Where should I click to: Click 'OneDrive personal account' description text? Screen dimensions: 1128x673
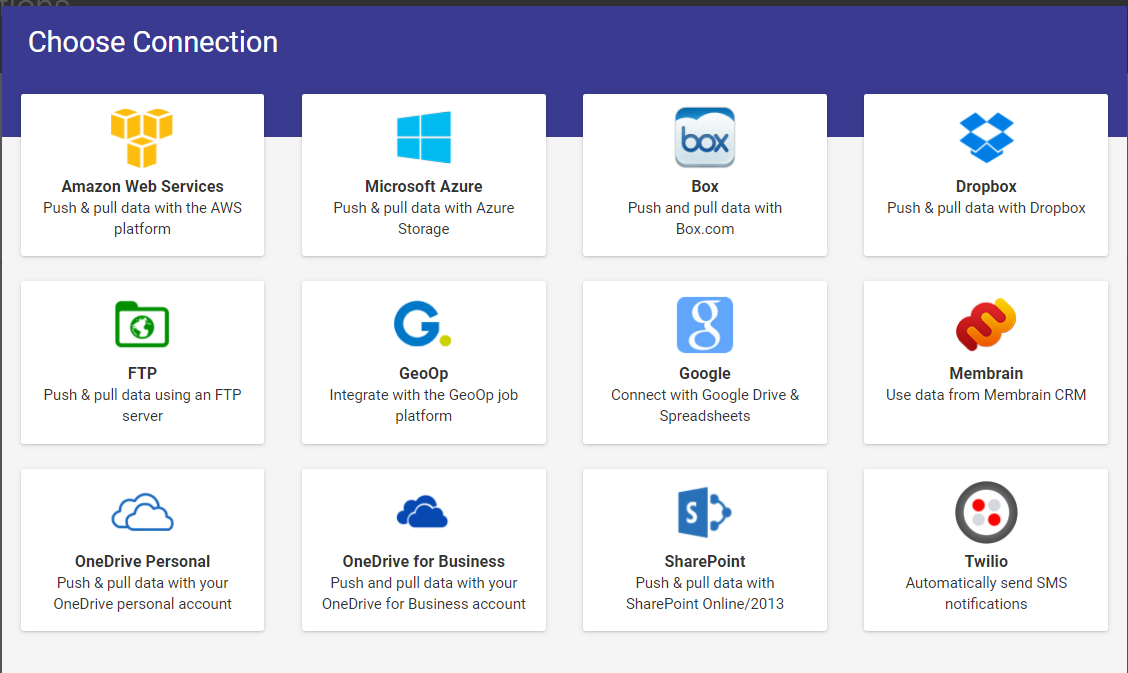tap(142, 604)
